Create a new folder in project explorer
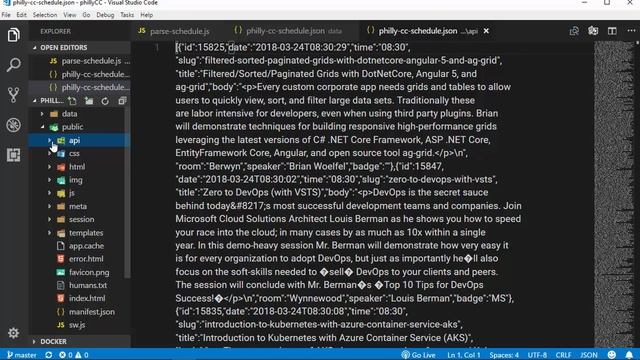This screenshot has height=360, width=640. click(x=89, y=101)
